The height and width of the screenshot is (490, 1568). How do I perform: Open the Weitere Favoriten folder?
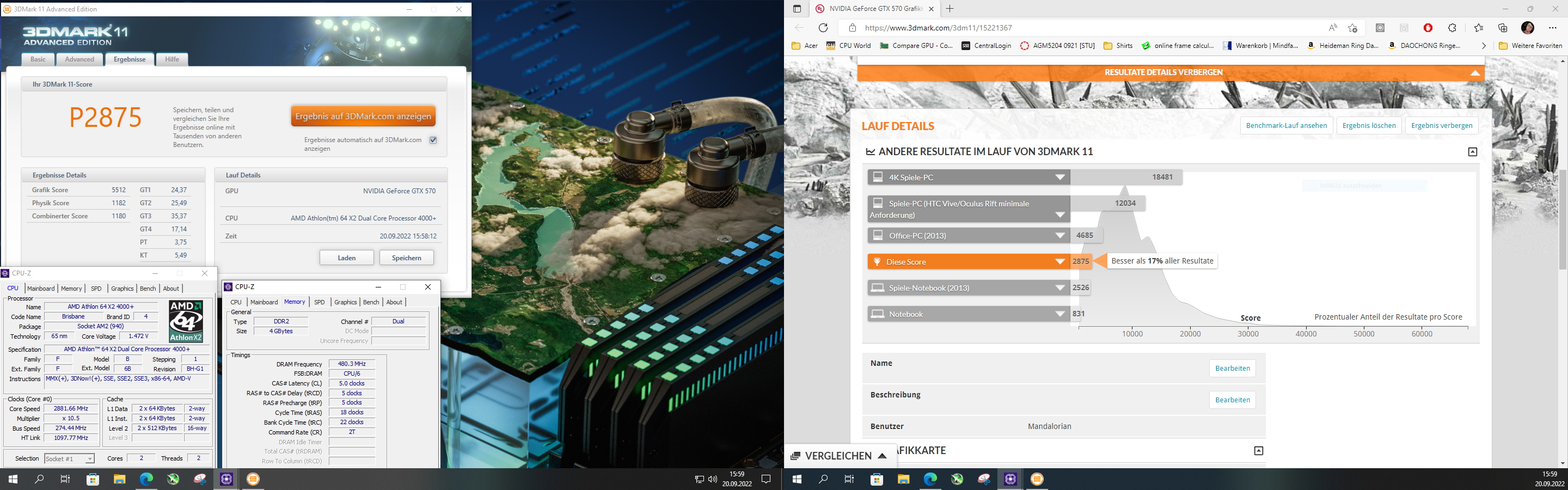(x=1530, y=46)
